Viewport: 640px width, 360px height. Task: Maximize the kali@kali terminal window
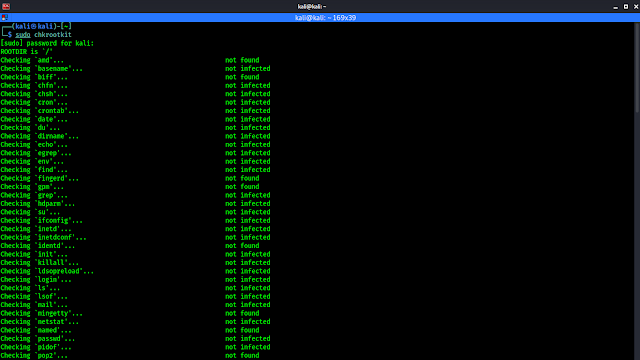[626, 7]
